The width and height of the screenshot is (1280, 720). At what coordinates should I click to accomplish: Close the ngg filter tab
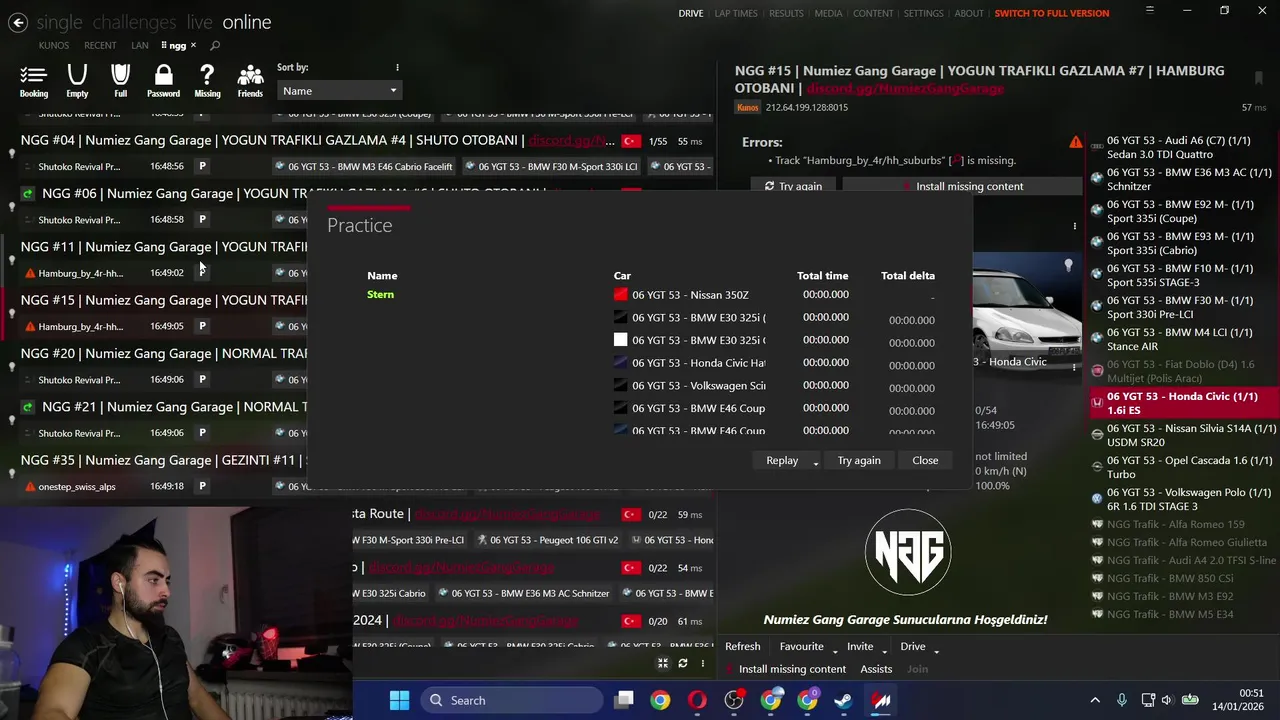pos(193,45)
